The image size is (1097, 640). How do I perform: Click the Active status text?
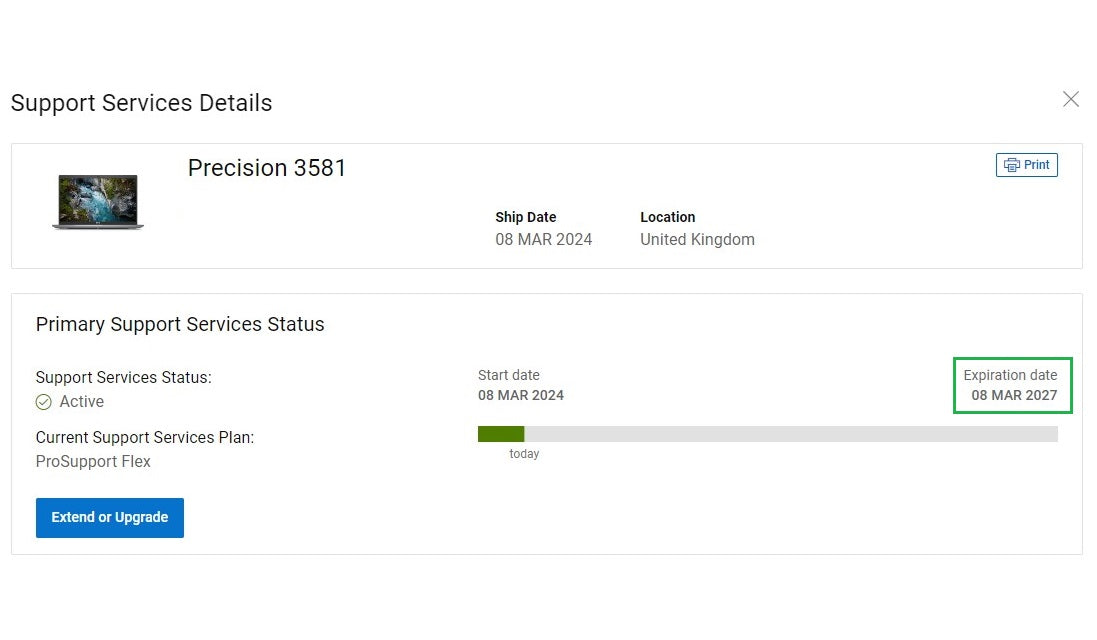pos(82,402)
